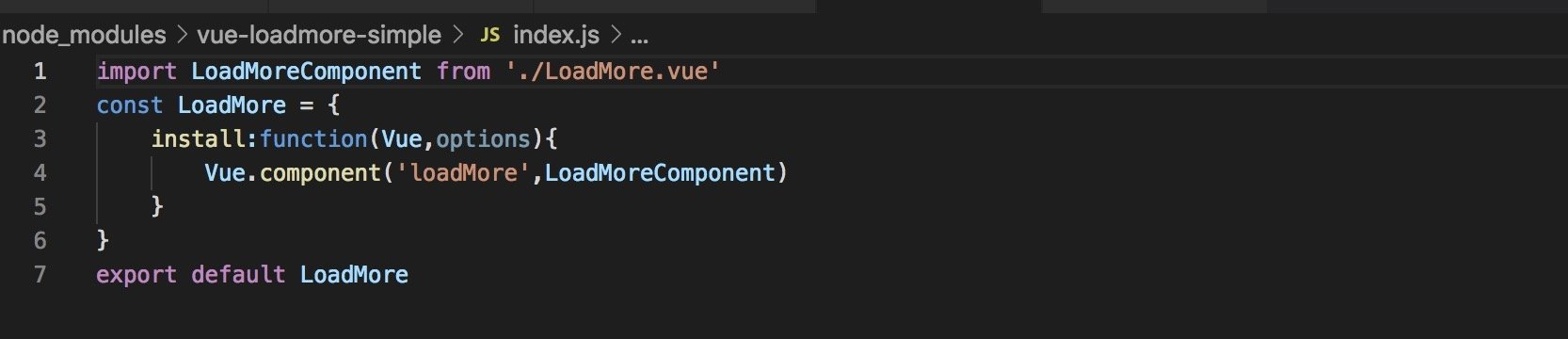Image resolution: width=1568 pixels, height=339 pixels.
Task: Click the const keyword on line 2
Action: point(130,105)
